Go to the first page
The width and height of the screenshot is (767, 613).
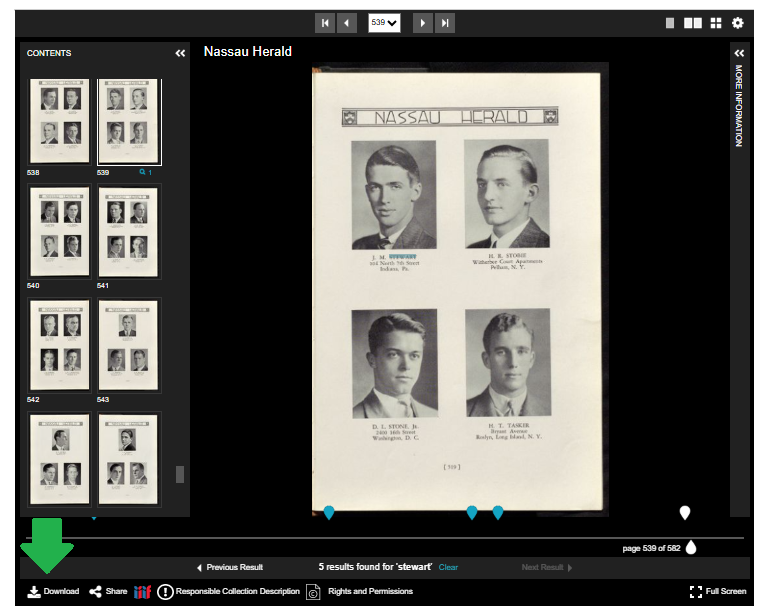coord(325,23)
